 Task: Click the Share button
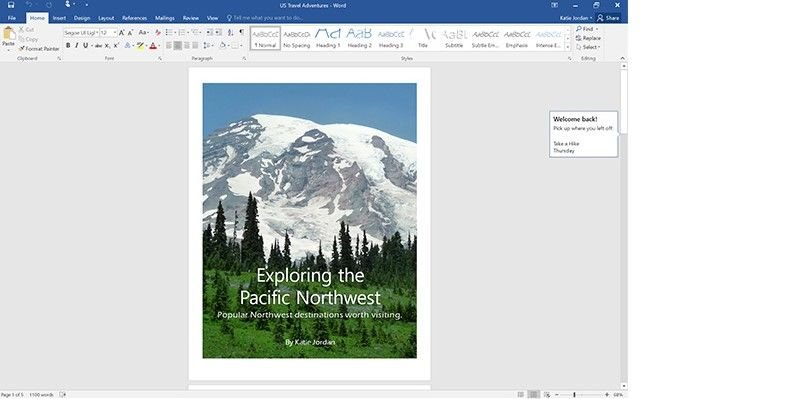(608, 18)
